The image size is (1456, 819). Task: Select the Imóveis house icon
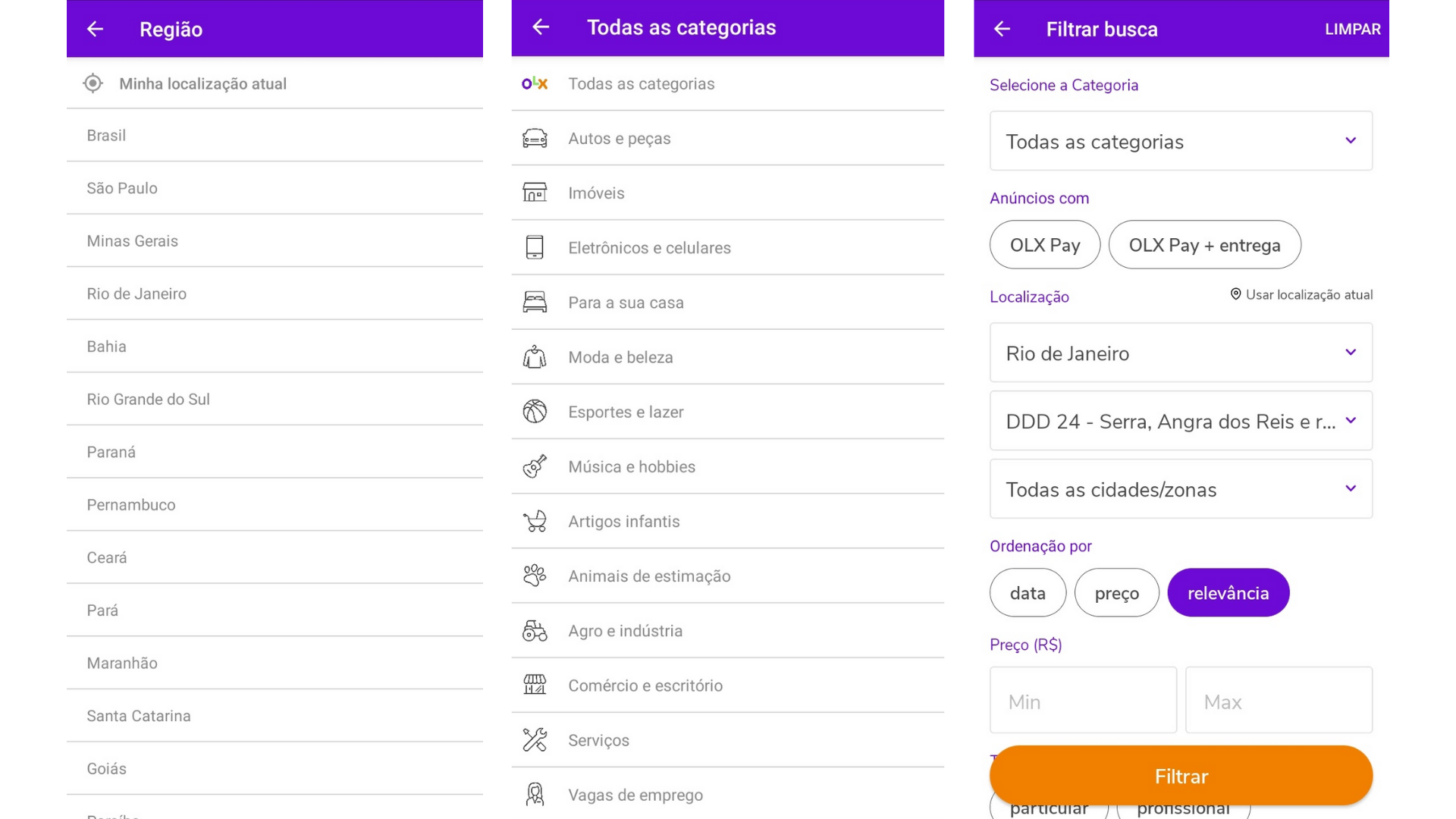[x=535, y=193]
